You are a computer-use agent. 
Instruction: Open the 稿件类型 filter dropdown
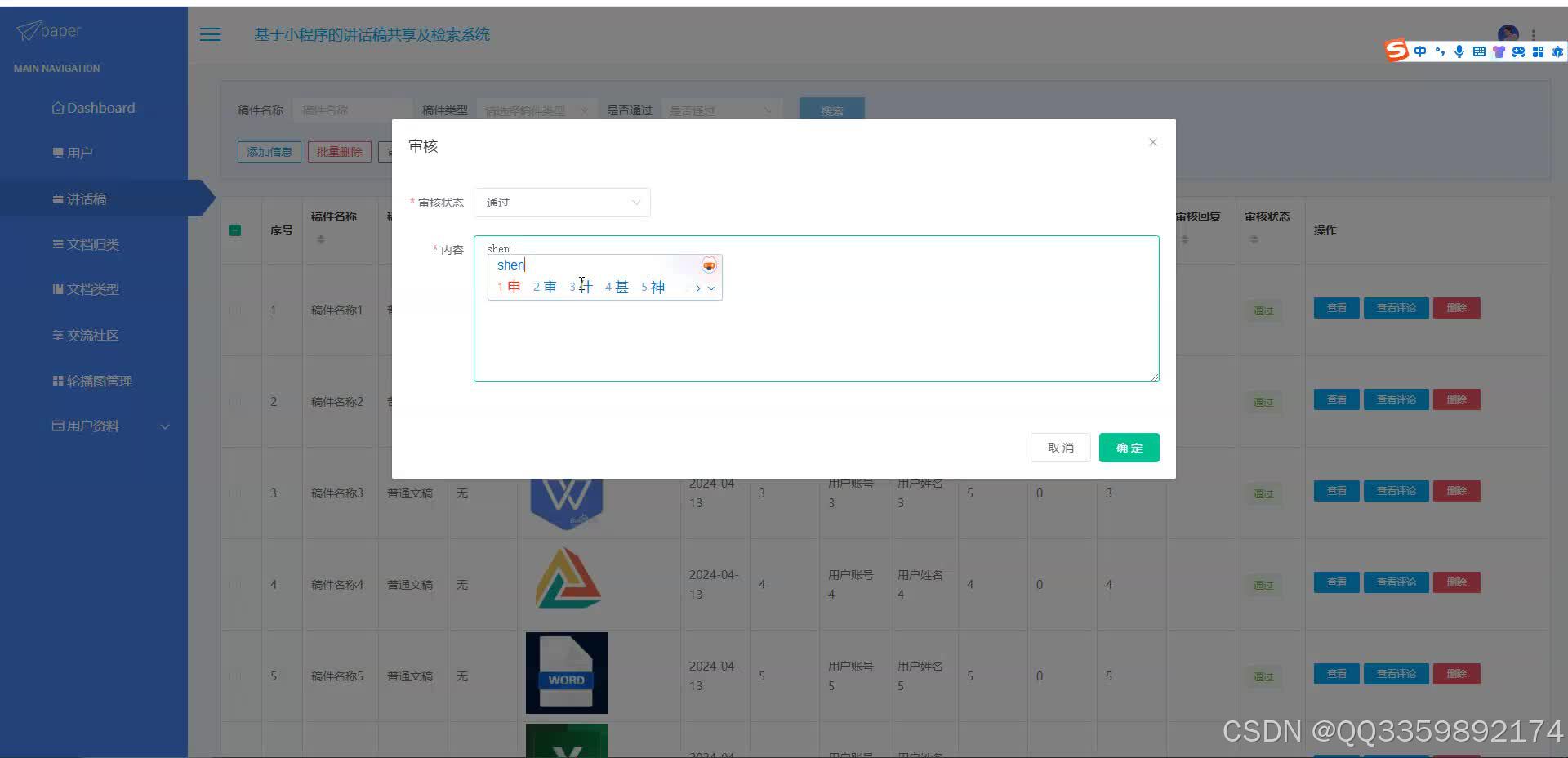[536, 110]
